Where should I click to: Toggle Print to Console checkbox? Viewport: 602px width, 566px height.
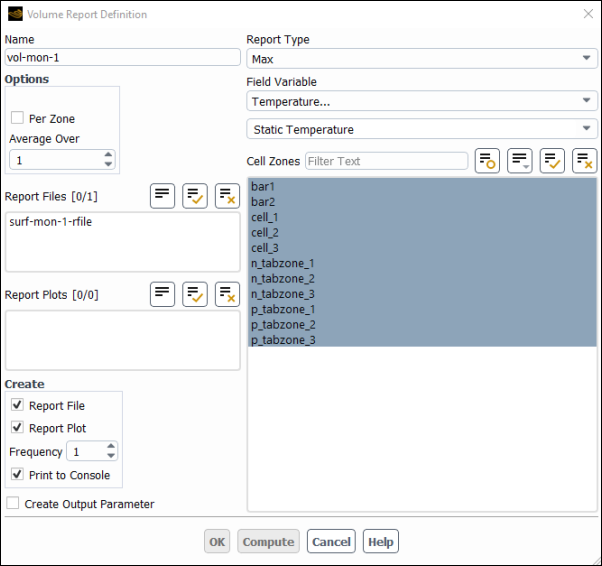18,475
